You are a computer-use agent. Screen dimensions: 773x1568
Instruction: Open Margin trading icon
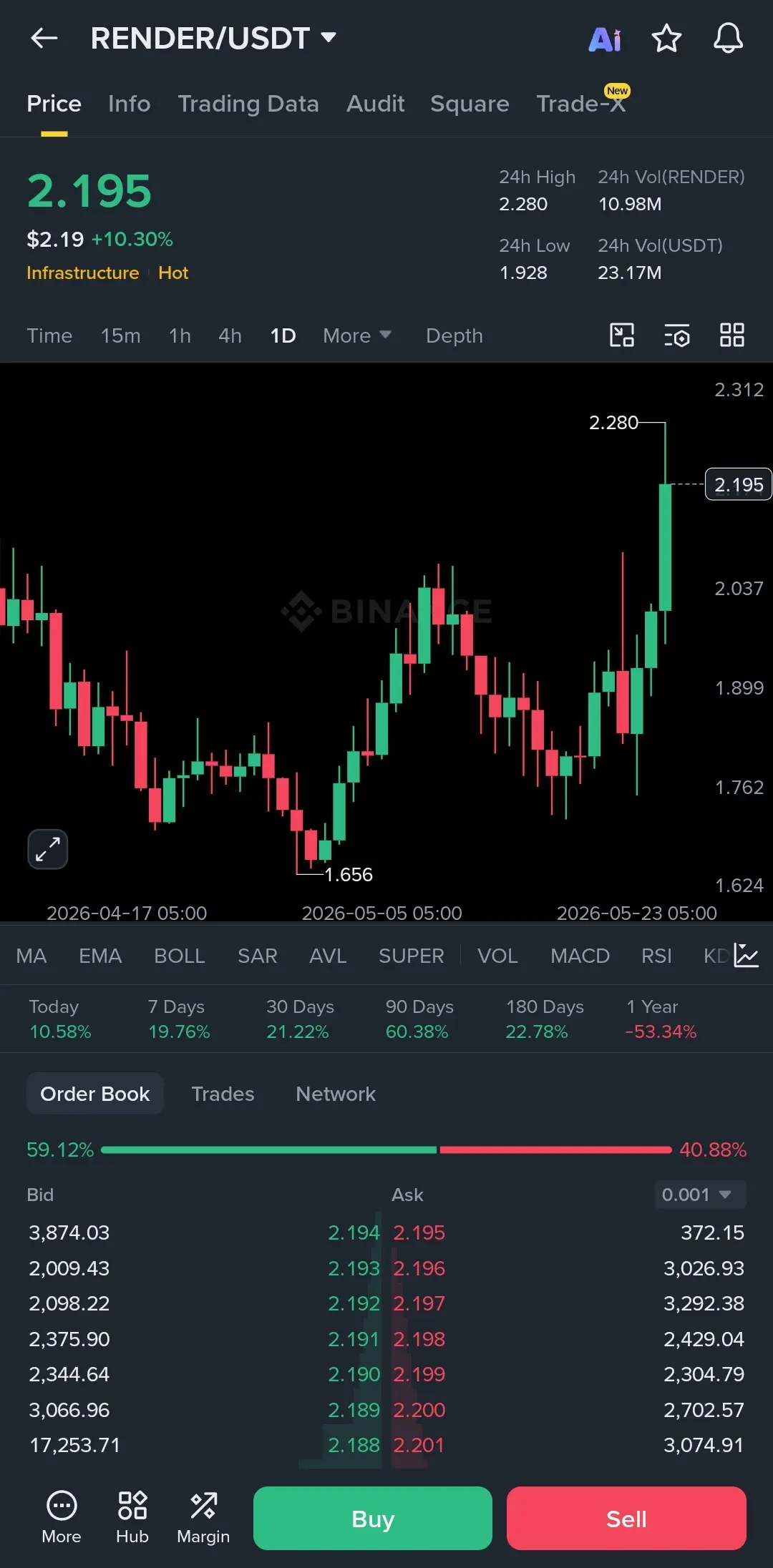click(203, 1518)
